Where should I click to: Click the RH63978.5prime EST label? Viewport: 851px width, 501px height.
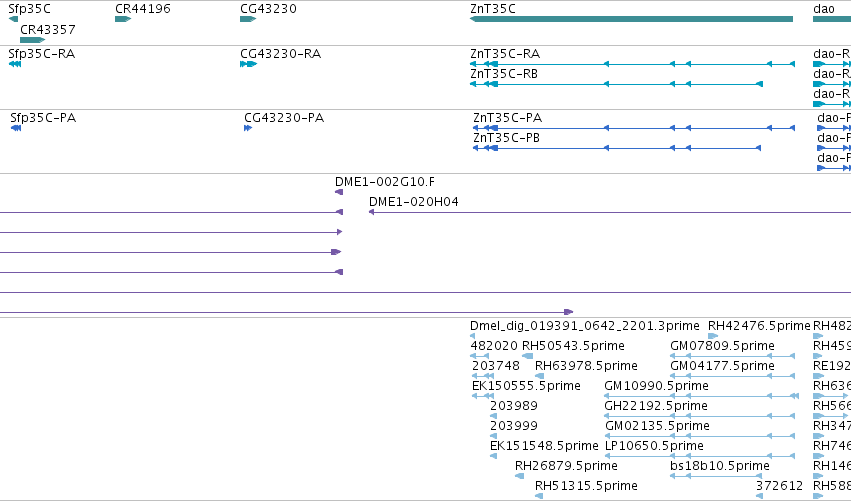point(586,366)
